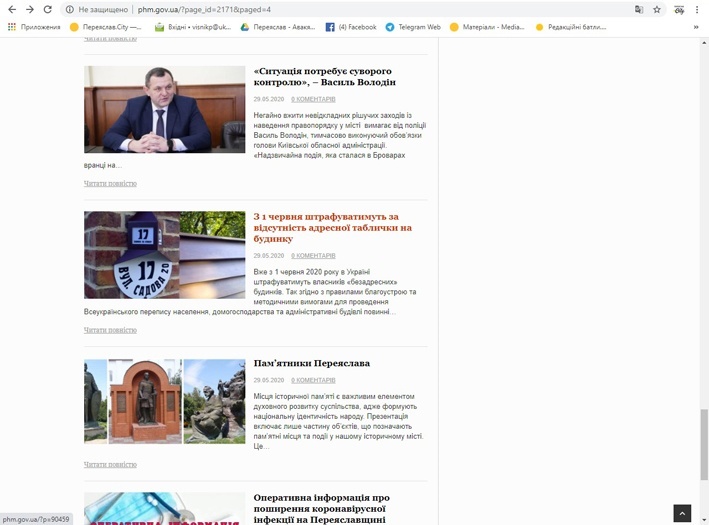Image resolution: width=709 pixels, height=525 pixels.
Task: Open the translate page icon
Action: pyautogui.click(x=638, y=9)
